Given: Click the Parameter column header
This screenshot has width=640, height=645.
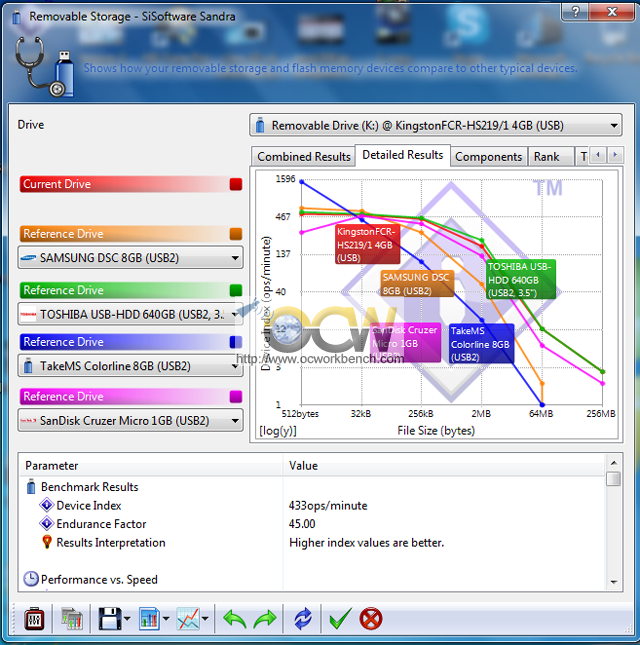Looking at the screenshot, I should tap(151, 466).
